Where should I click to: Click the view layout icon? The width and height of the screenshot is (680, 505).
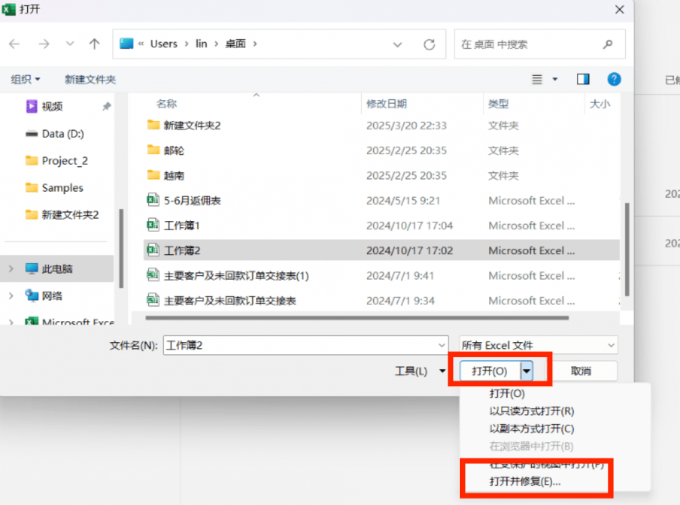[537, 79]
